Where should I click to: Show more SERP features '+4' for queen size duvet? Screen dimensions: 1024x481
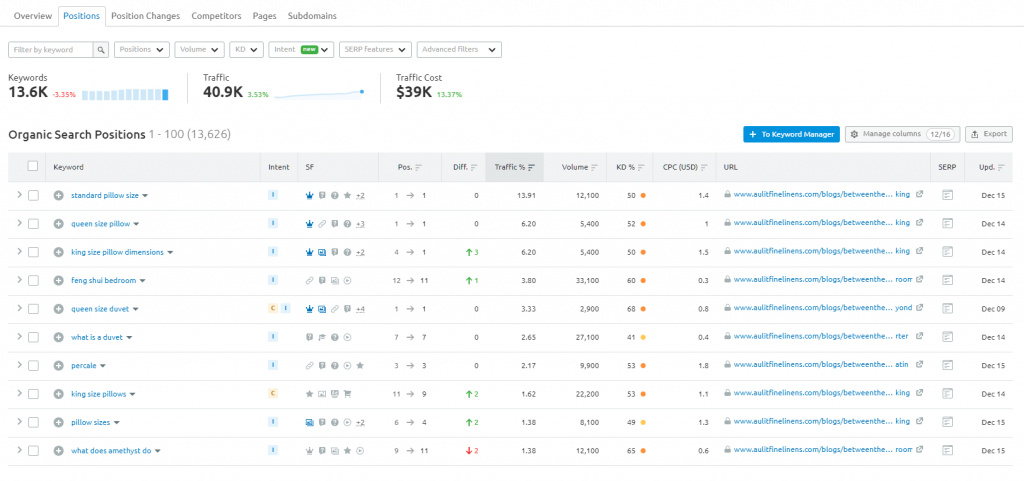pos(360,309)
